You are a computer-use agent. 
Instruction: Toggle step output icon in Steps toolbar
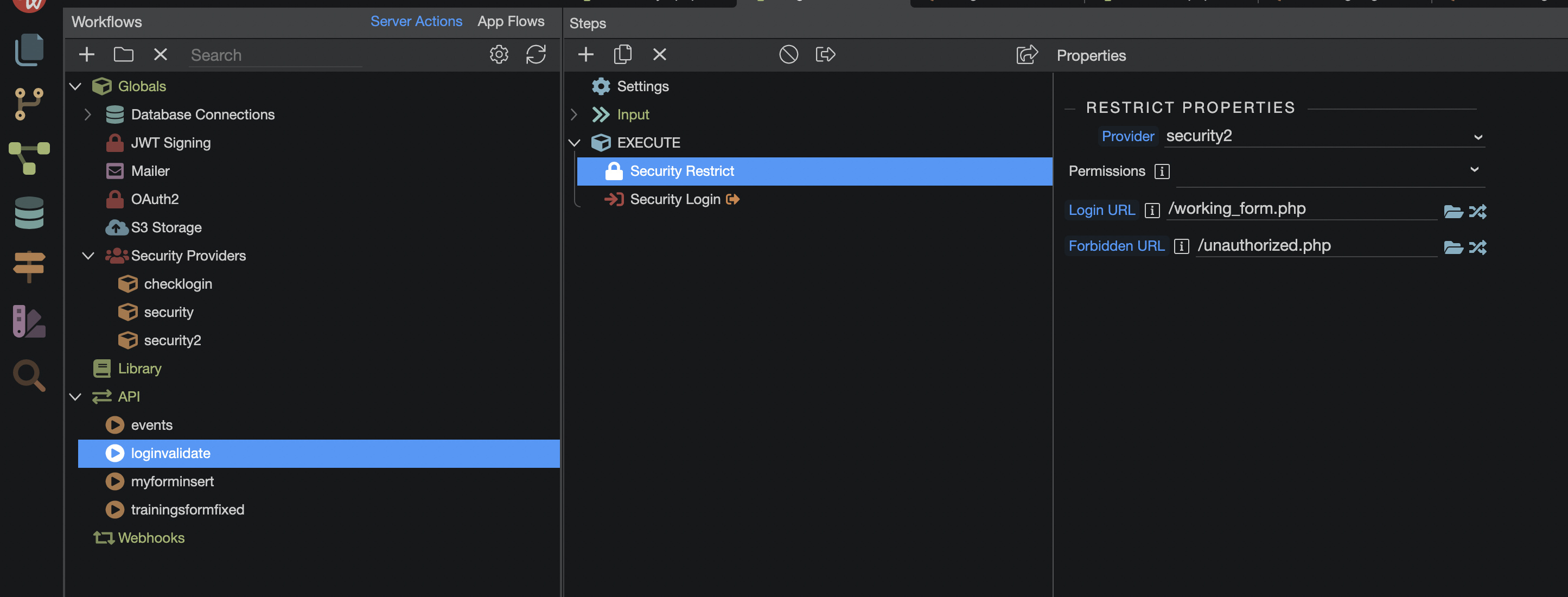[x=825, y=54]
